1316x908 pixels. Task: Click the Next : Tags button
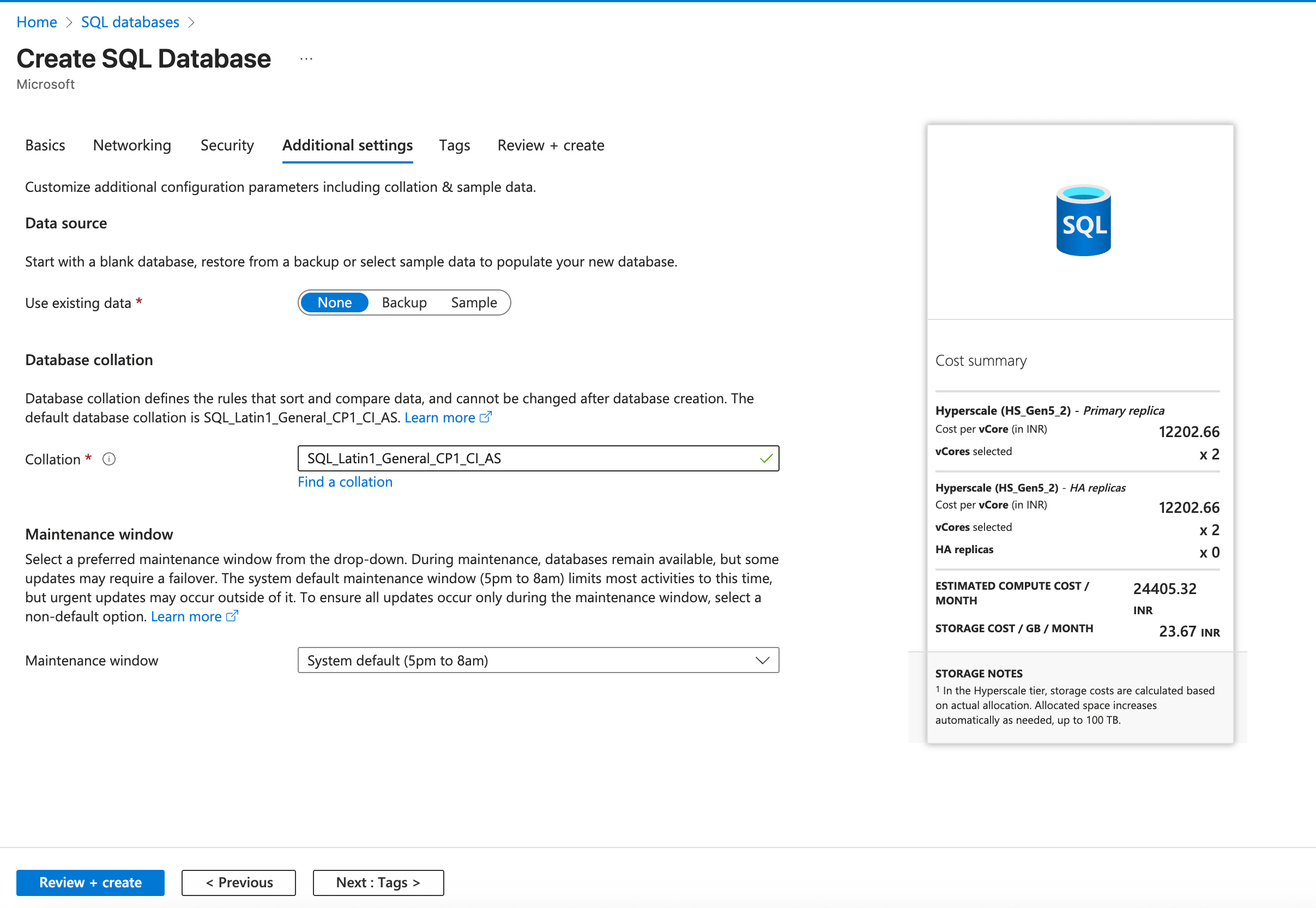378,882
